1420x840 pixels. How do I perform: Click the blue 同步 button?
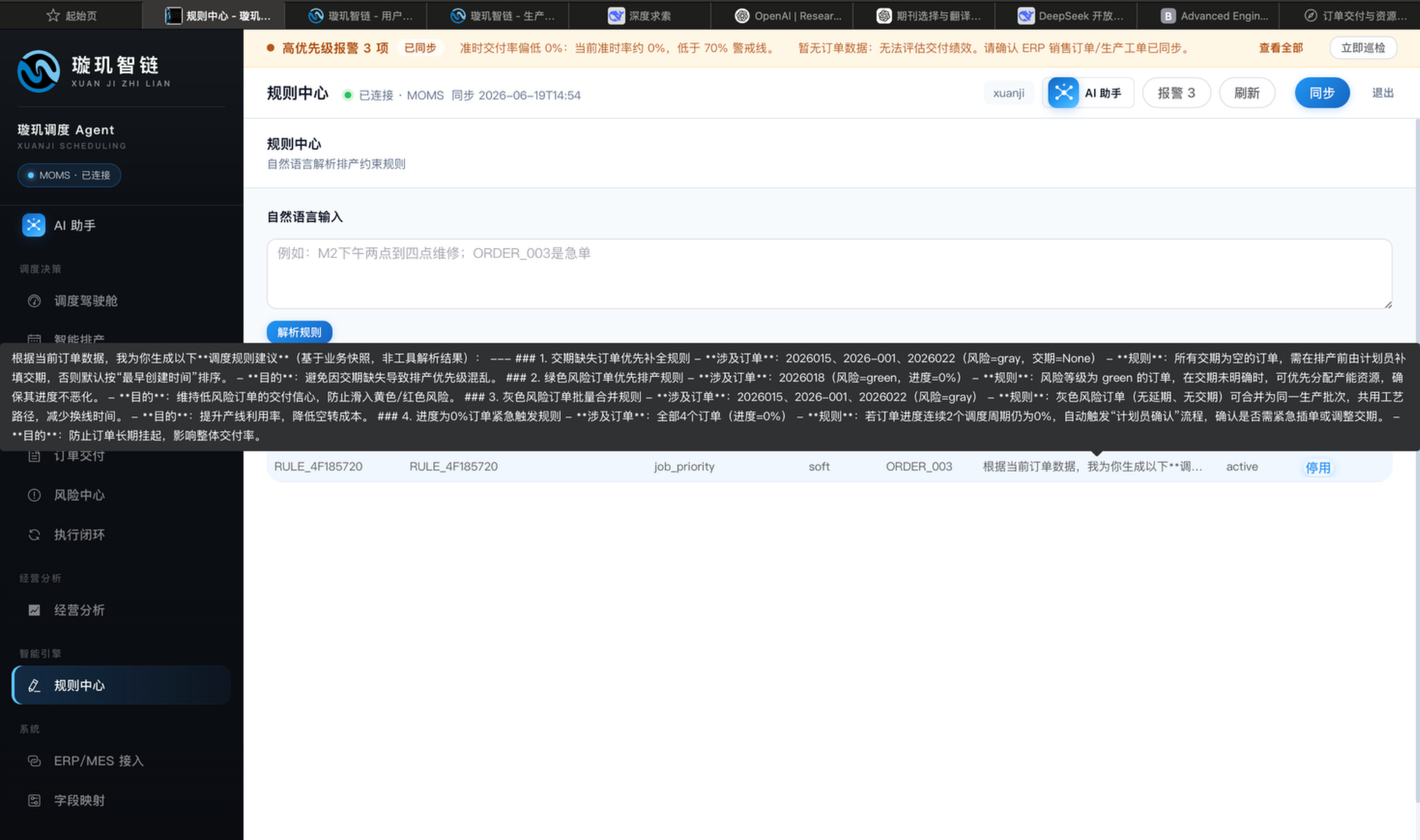tap(1322, 93)
